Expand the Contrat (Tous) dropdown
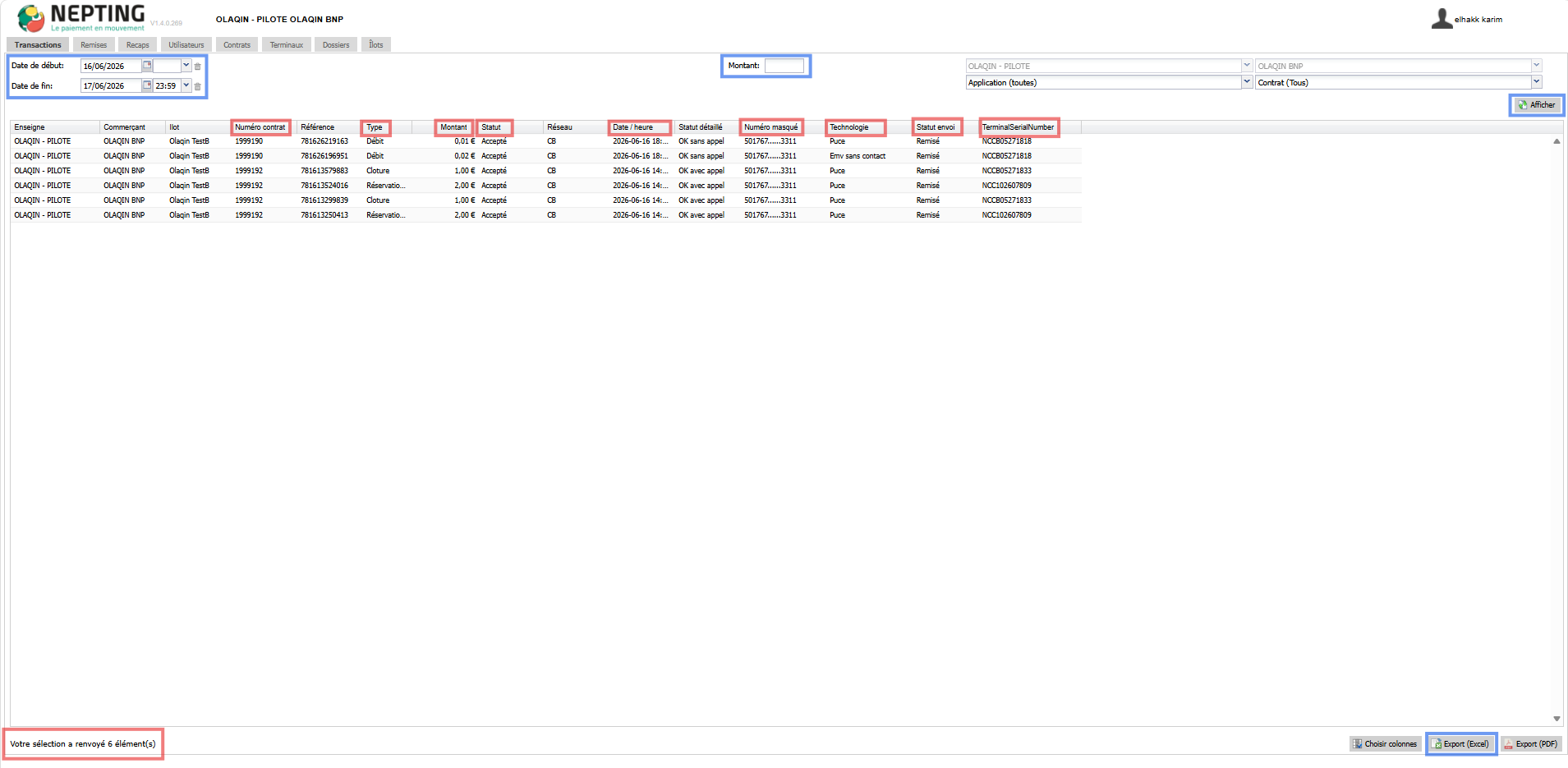1568x768 pixels. coord(1536,82)
